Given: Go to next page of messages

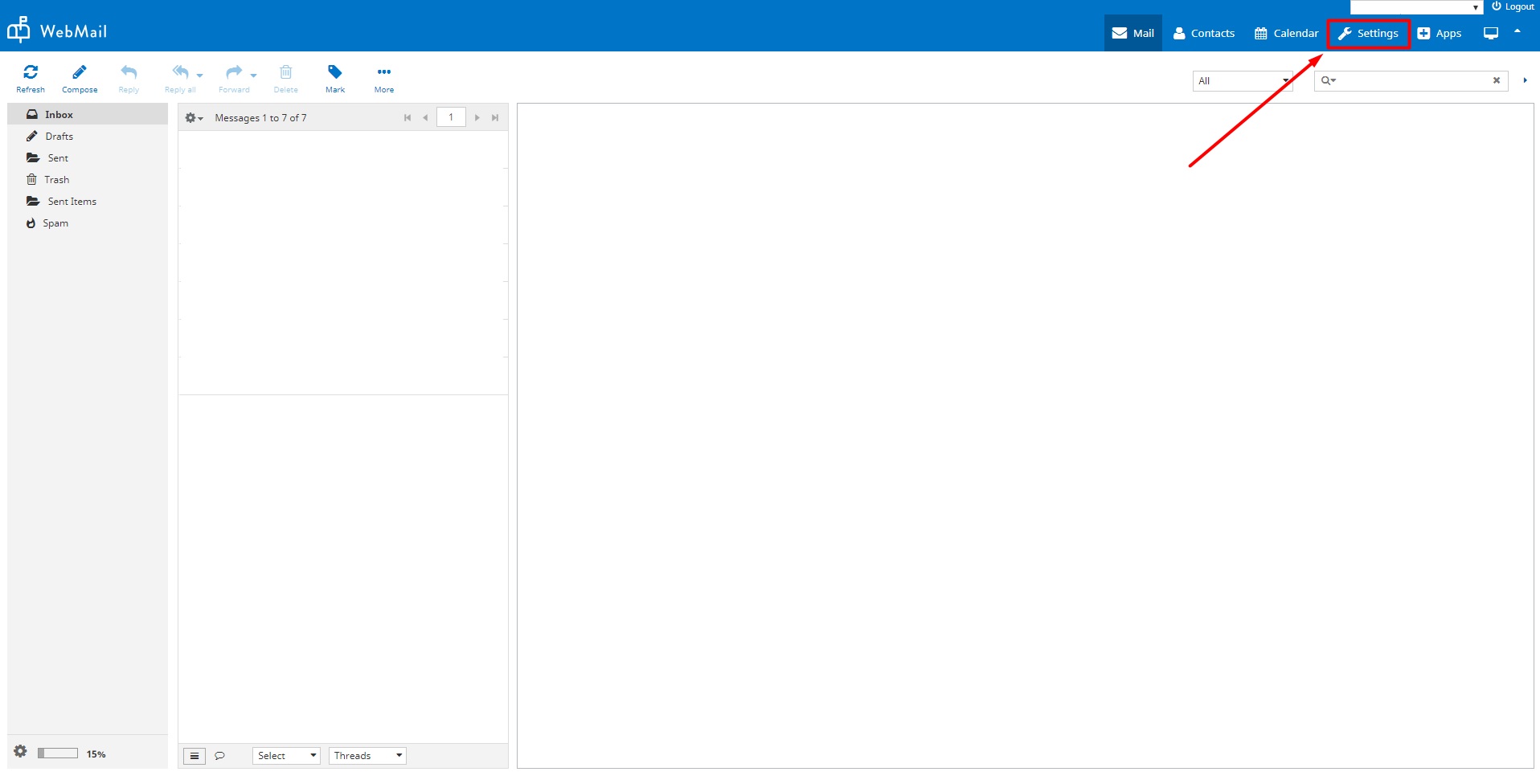Looking at the screenshot, I should [477, 118].
